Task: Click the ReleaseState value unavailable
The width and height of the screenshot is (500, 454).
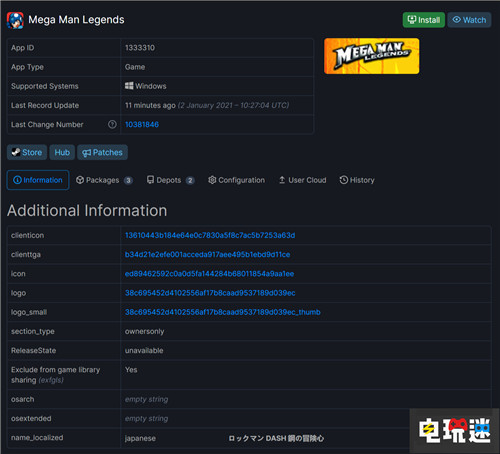Action: pos(144,351)
